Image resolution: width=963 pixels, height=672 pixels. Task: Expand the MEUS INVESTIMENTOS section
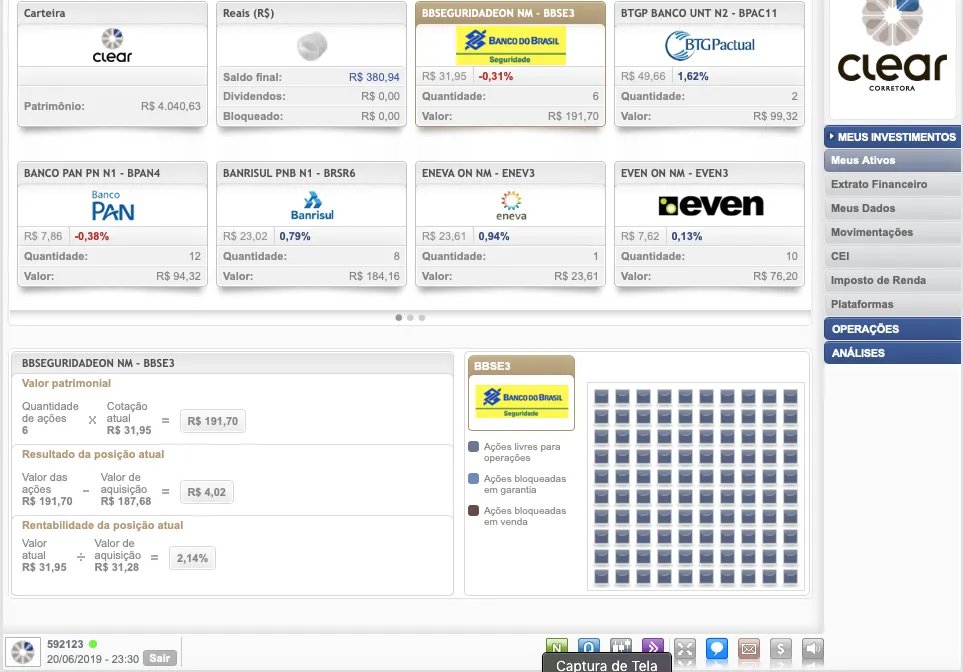(x=893, y=136)
